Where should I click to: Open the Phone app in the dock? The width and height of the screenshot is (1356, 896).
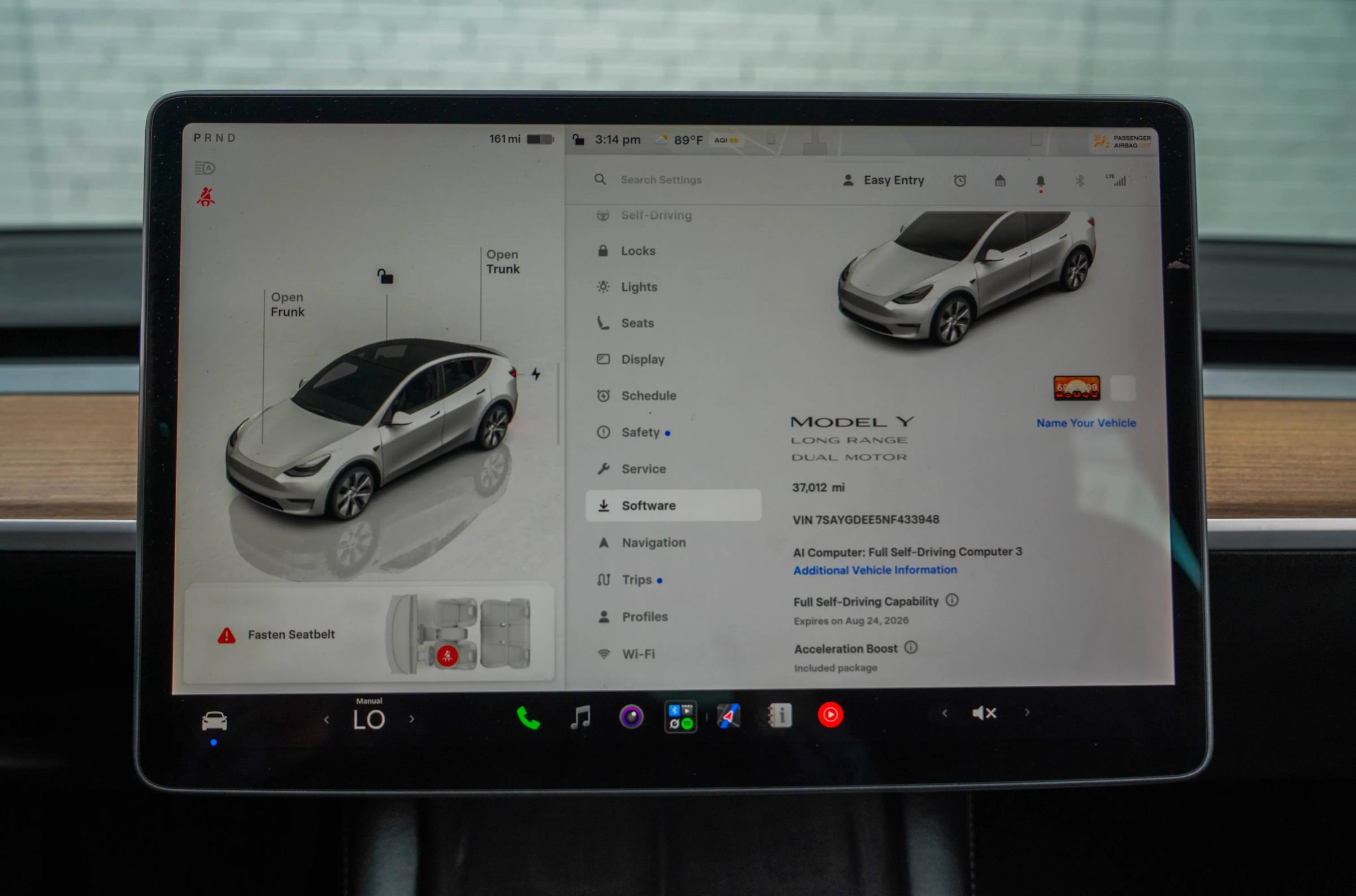[528, 717]
